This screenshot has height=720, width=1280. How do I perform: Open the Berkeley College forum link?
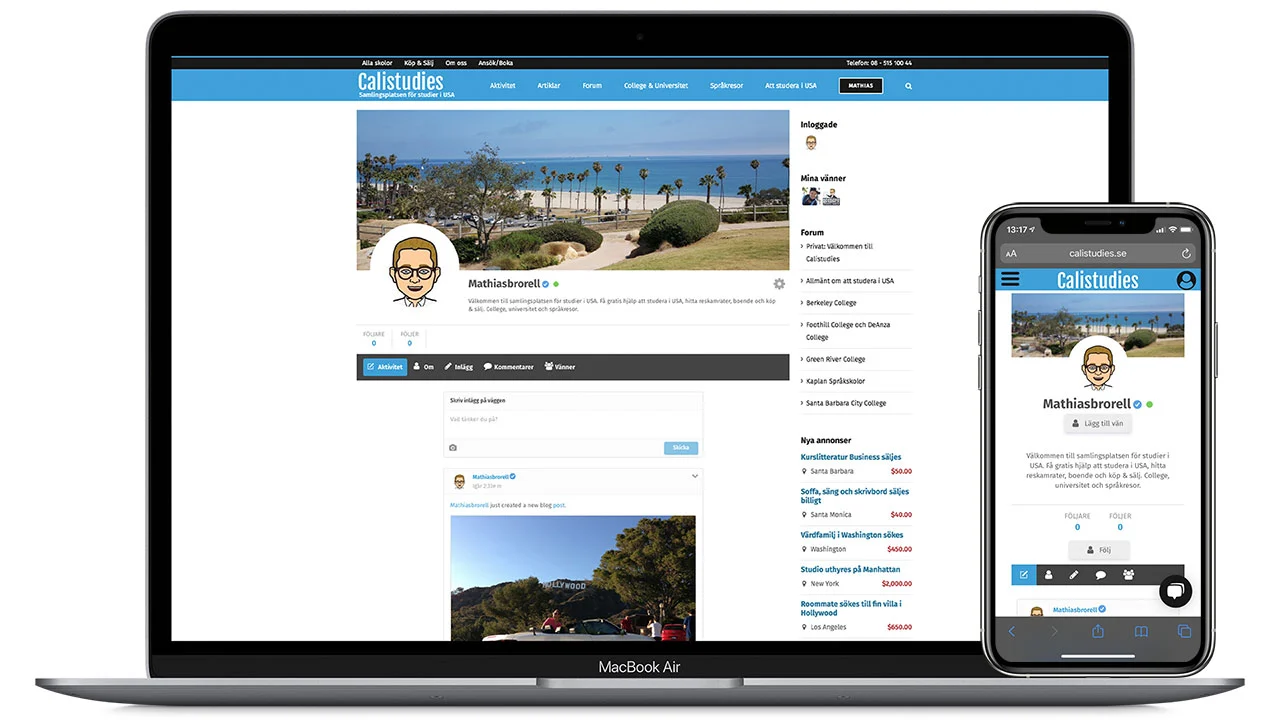point(831,303)
